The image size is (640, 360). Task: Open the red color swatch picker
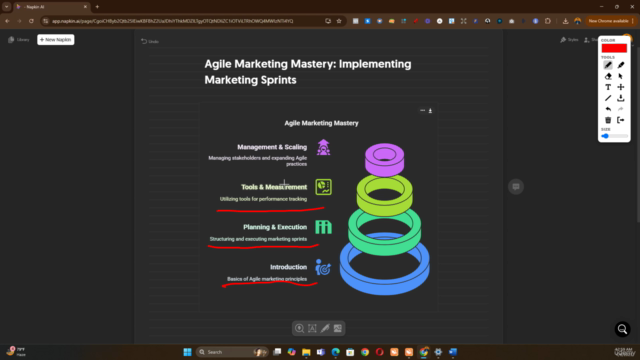point(614,48)
